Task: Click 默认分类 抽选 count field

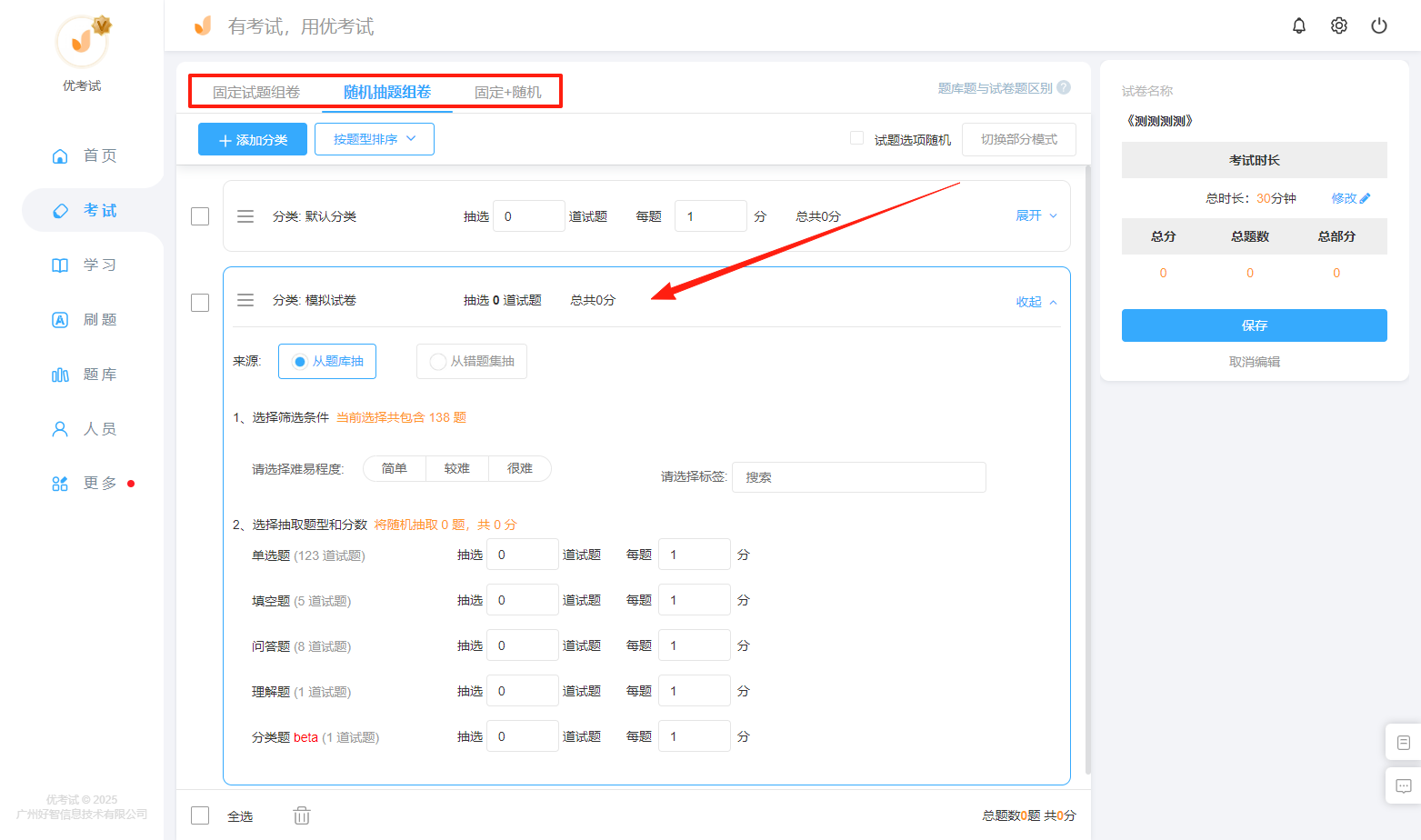Action: (529, 216)
